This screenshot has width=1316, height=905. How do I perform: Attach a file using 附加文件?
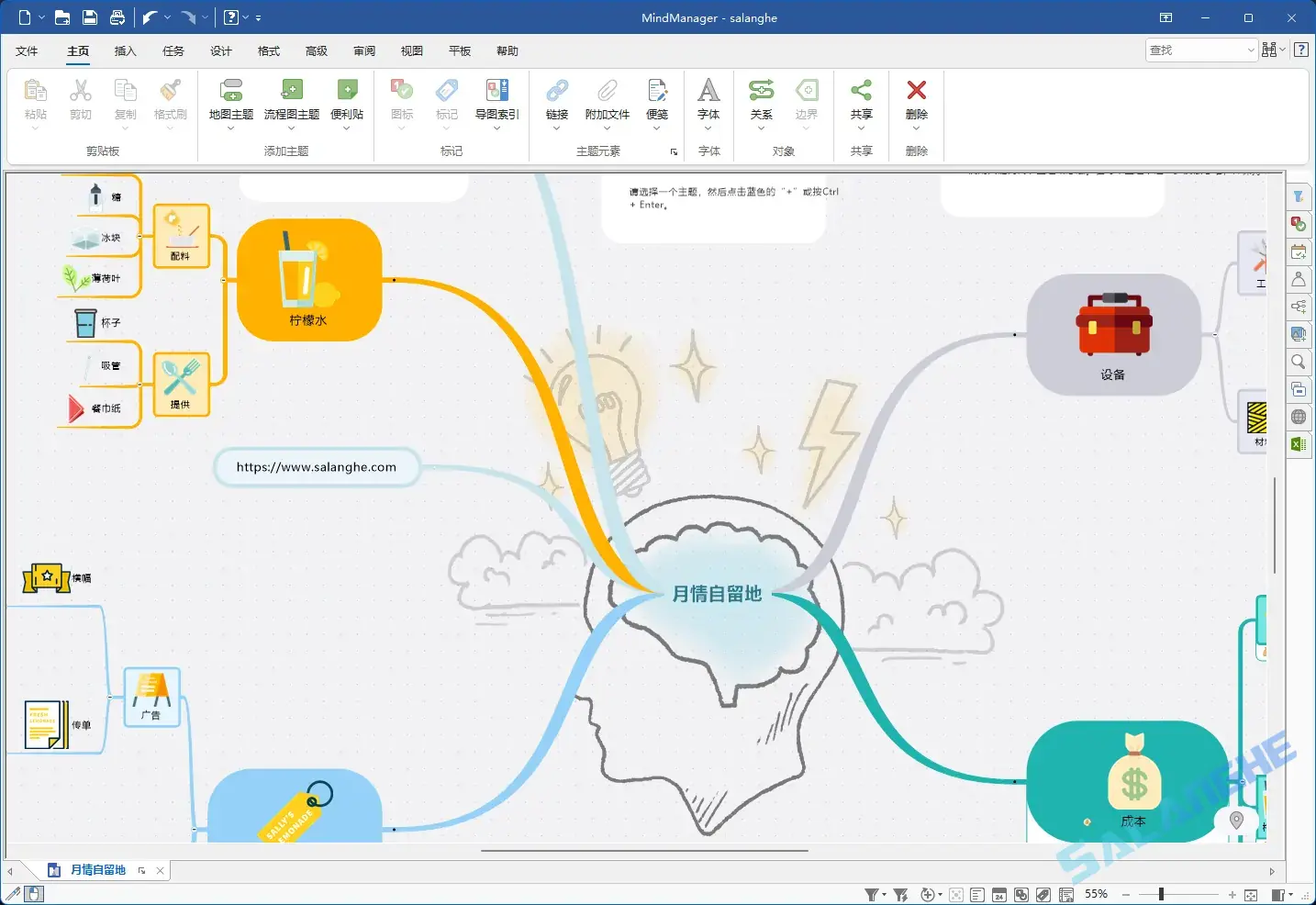607,101
